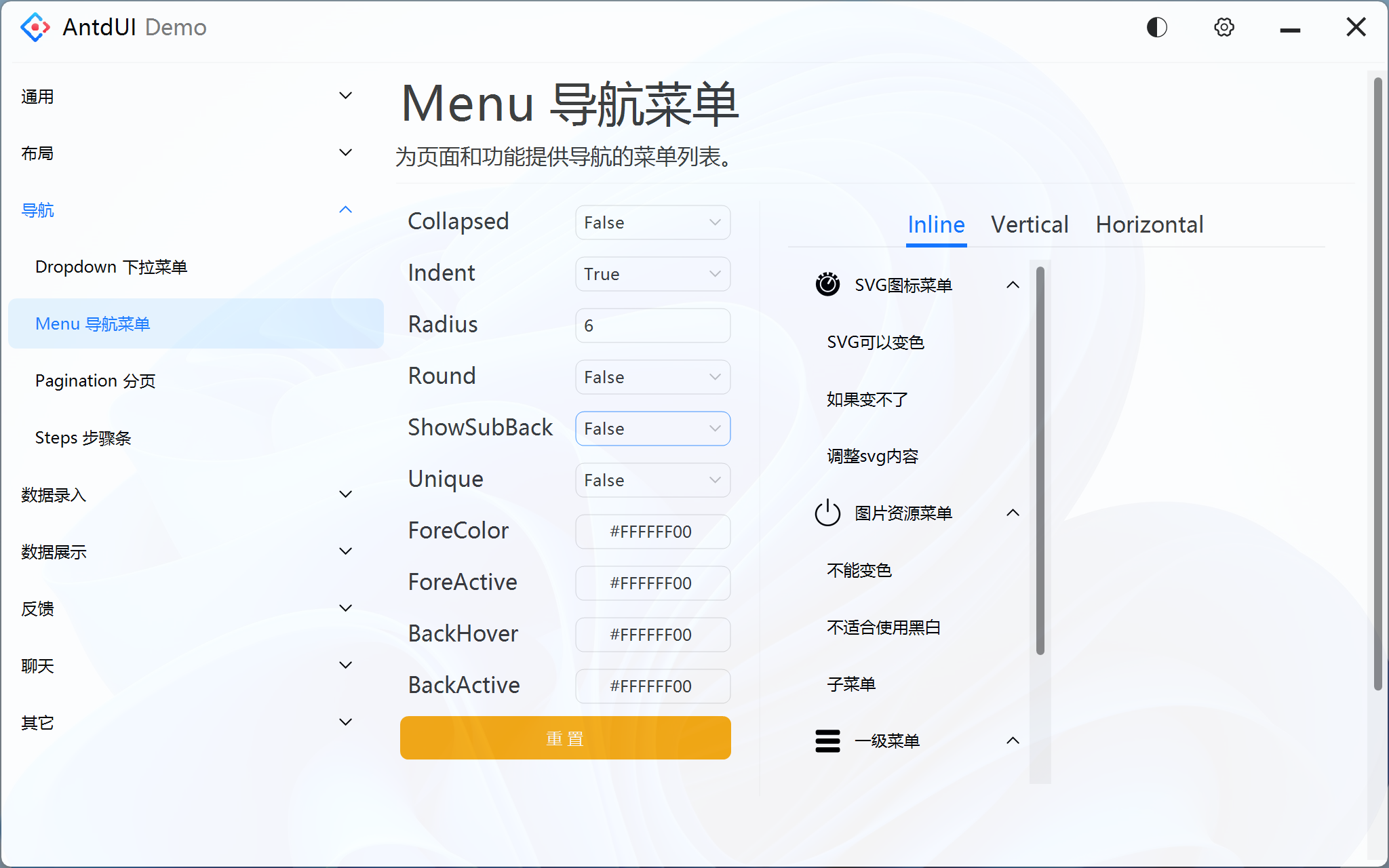This screenshot has height=868, width=1389.
Task: Click the power icon beside 图片资源菜单
Action: (x=827, y=513)
